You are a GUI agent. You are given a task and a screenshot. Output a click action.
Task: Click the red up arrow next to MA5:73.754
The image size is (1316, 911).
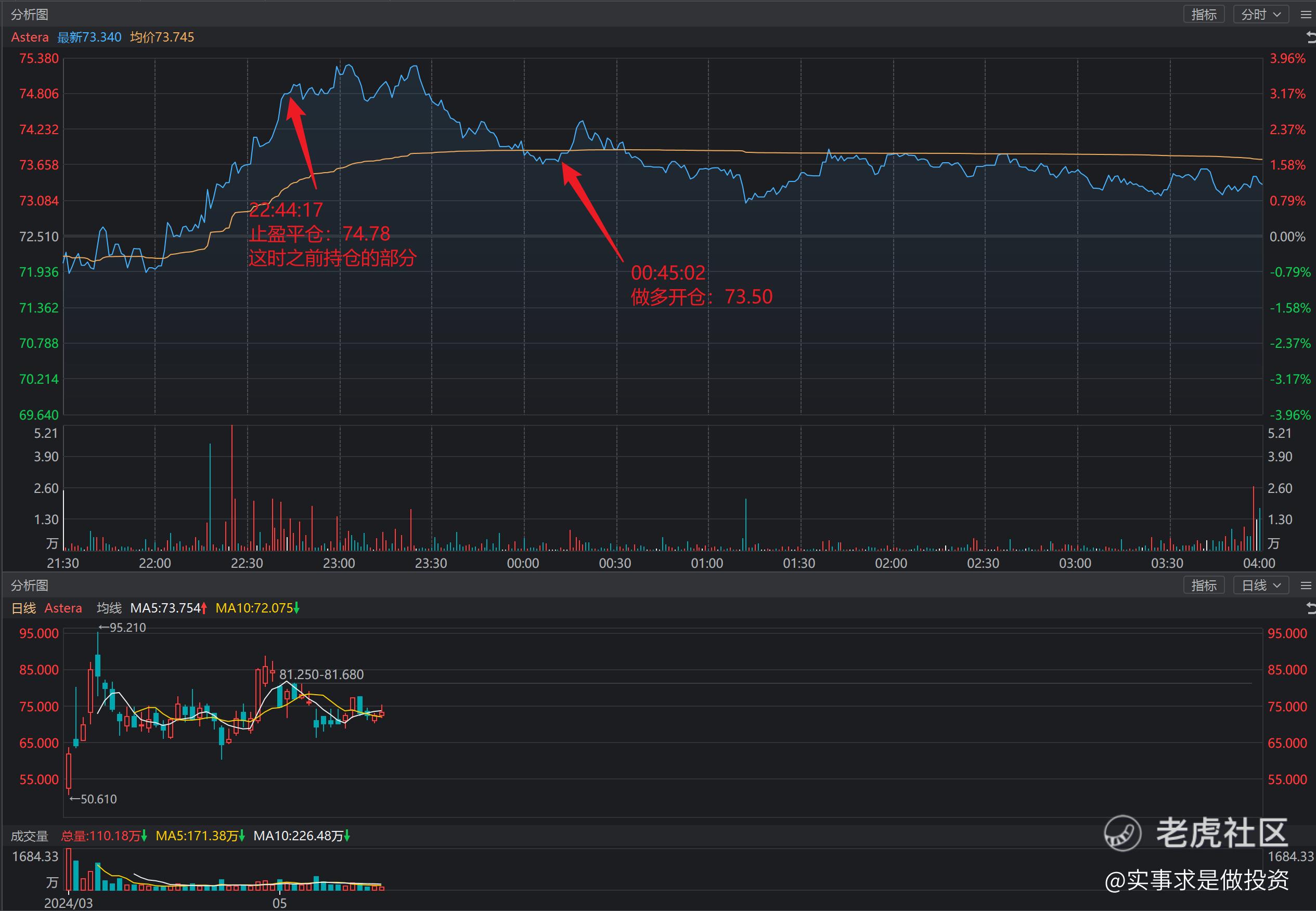pos(204,608)
